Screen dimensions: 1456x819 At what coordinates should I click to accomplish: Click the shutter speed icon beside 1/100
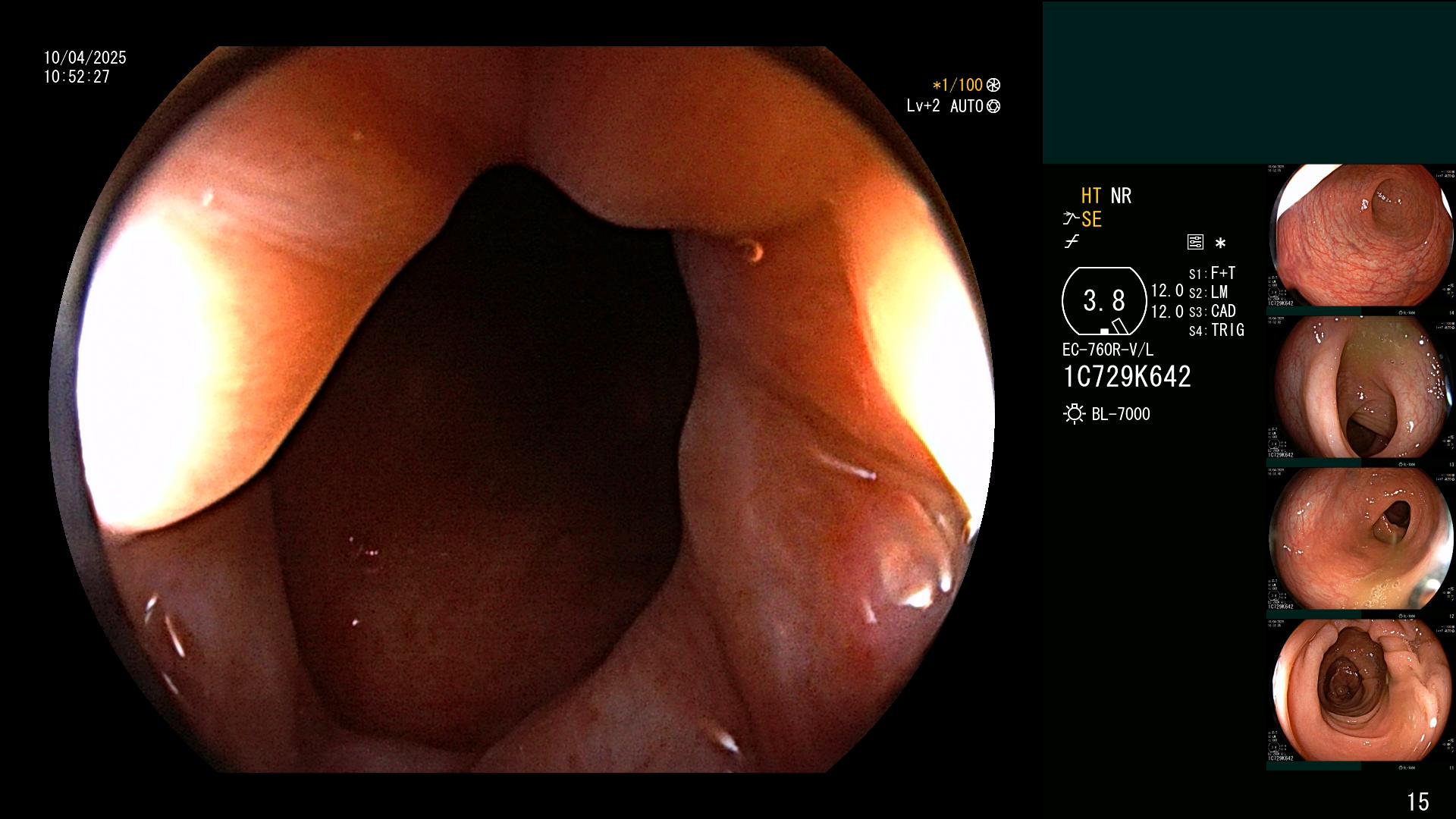pyautogui.click(x=993, y=85)
